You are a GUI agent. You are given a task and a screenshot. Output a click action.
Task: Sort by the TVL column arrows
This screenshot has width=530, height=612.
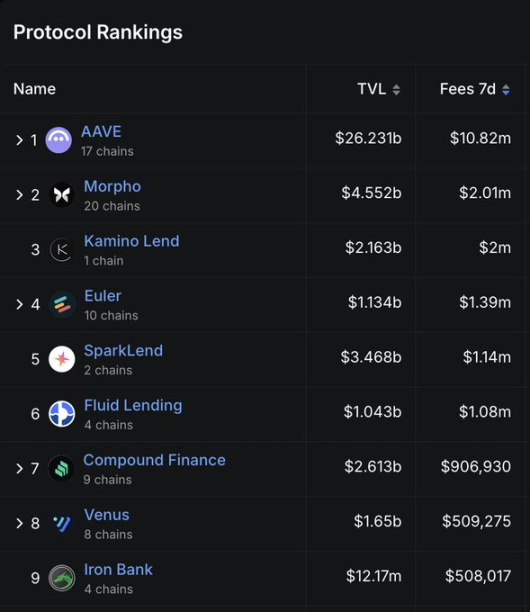click(396, 90)
